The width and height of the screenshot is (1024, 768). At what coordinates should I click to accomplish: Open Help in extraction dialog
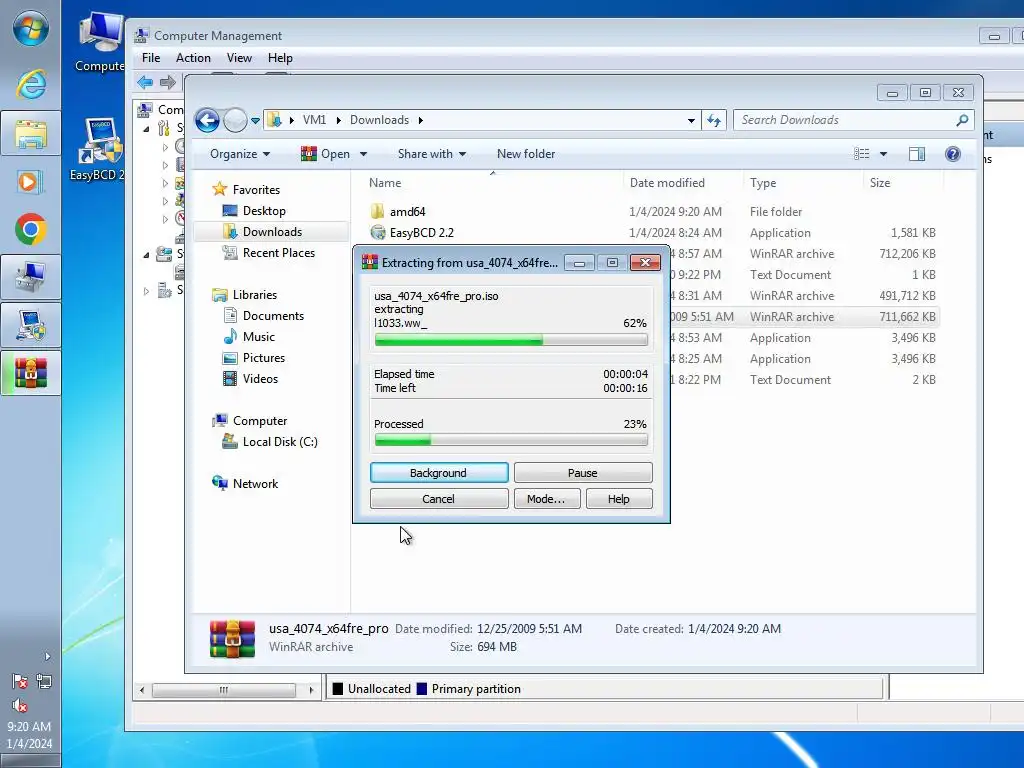[618, 499]
